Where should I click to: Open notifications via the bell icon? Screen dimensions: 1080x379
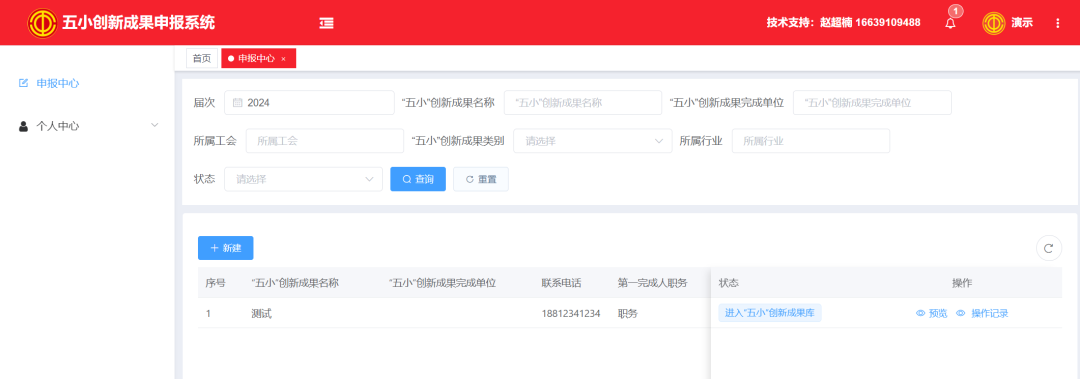pyautogui.click(x=951, y=23)
